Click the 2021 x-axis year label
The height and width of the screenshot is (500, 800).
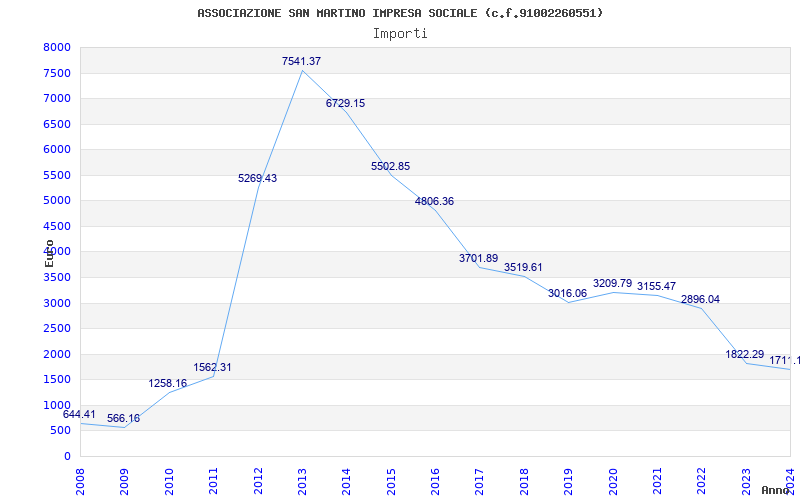point(657,481)
